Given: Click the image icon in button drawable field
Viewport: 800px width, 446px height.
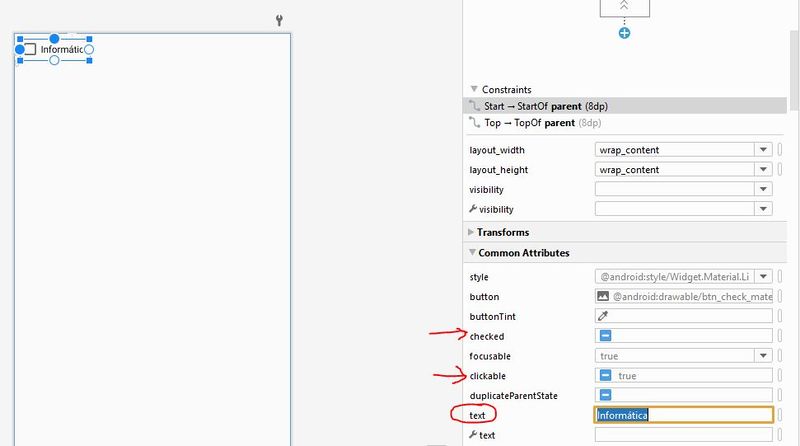Looking at the screenshot, I should [603, 296].
